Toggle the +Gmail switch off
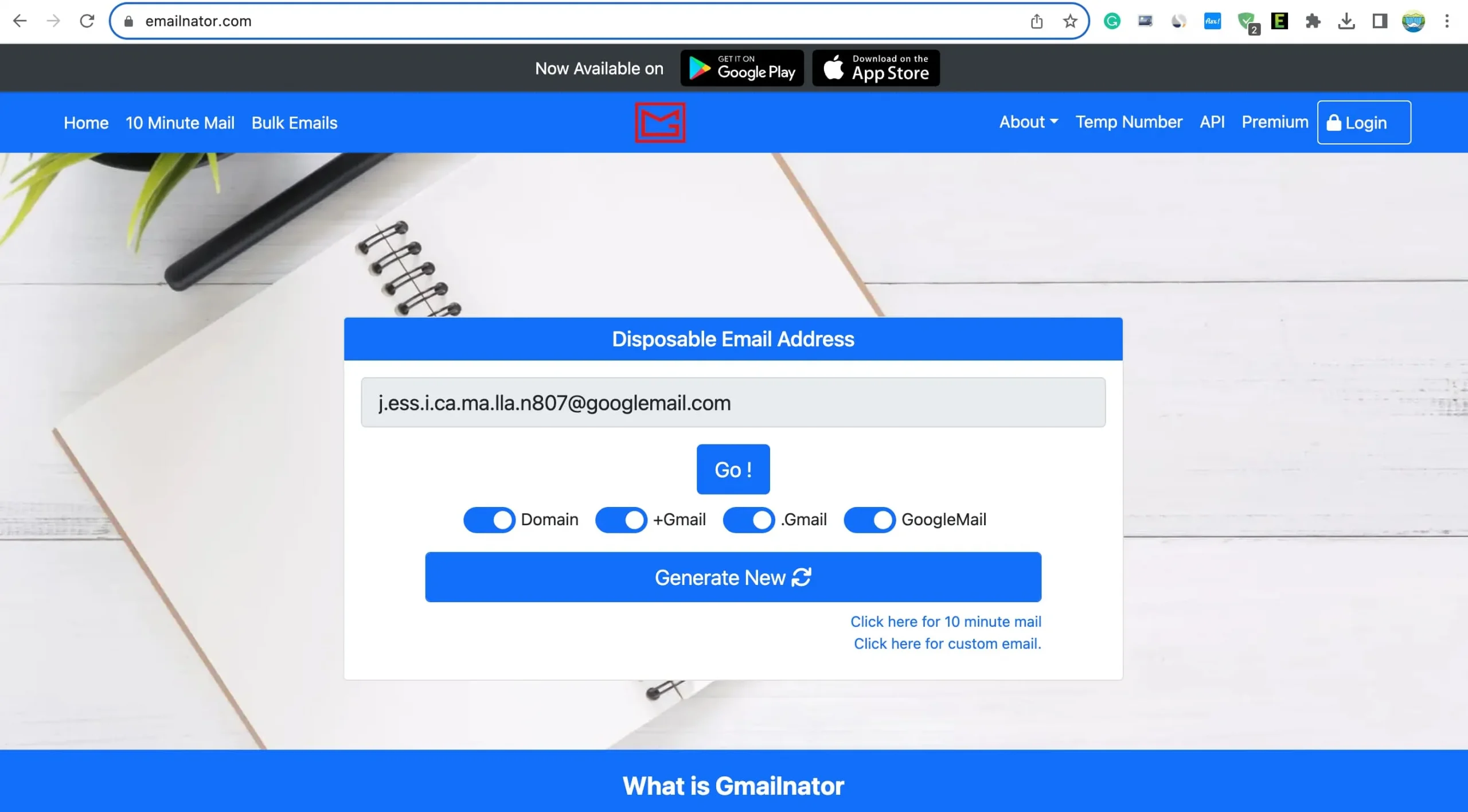This screenshot has width=1468, height=812. [621, 519]
